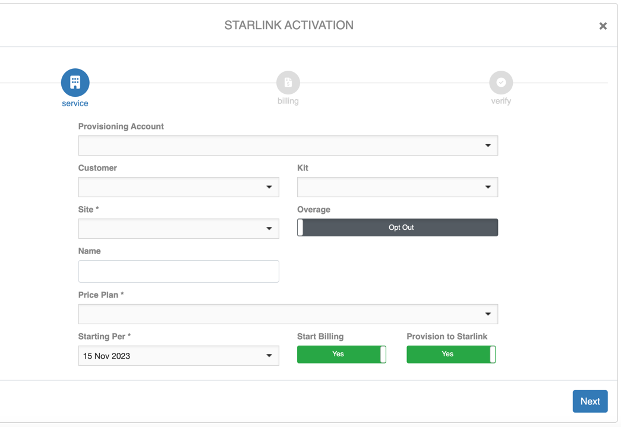The height and width of the screenshot is (427, 621).
Task: Open the Provisioning Account dropdown
Action: tap(287, 146)
